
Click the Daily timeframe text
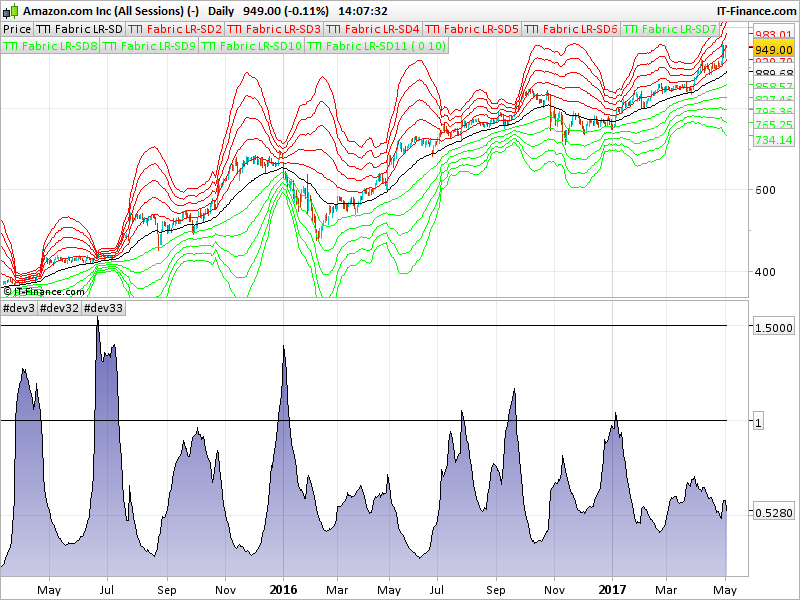click(x=221, y=11)
